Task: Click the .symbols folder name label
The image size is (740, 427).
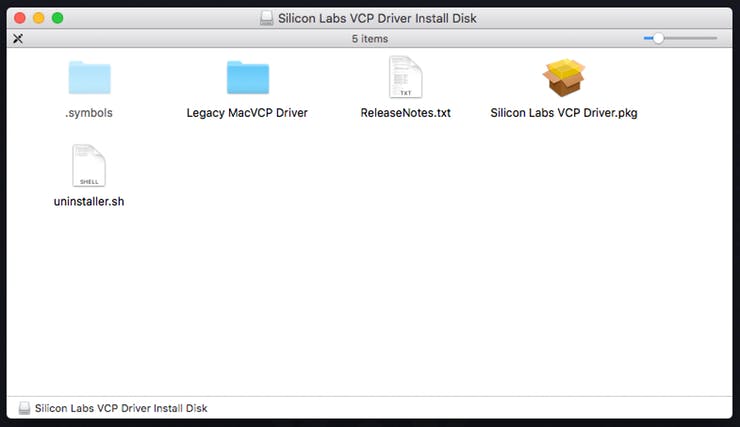Action: 89,113
